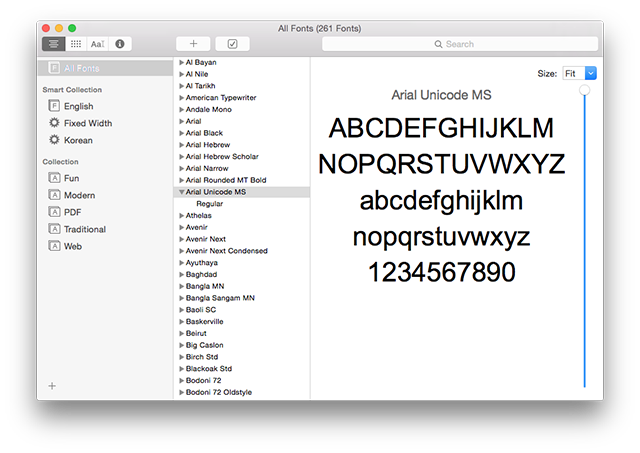Viewport: 640px width, 453px height.
Task: Select All Fonts in the sidebar
Action: [105, 68]
